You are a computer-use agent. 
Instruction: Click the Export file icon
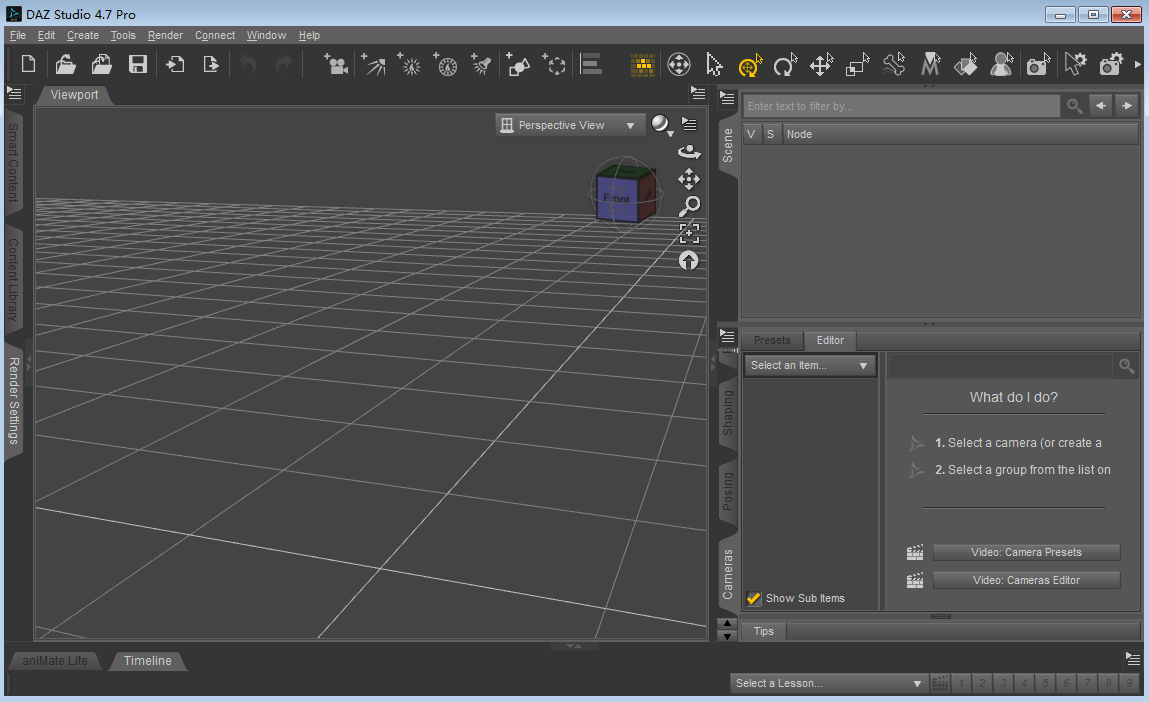pyautogui.click(x=210, y=64)
